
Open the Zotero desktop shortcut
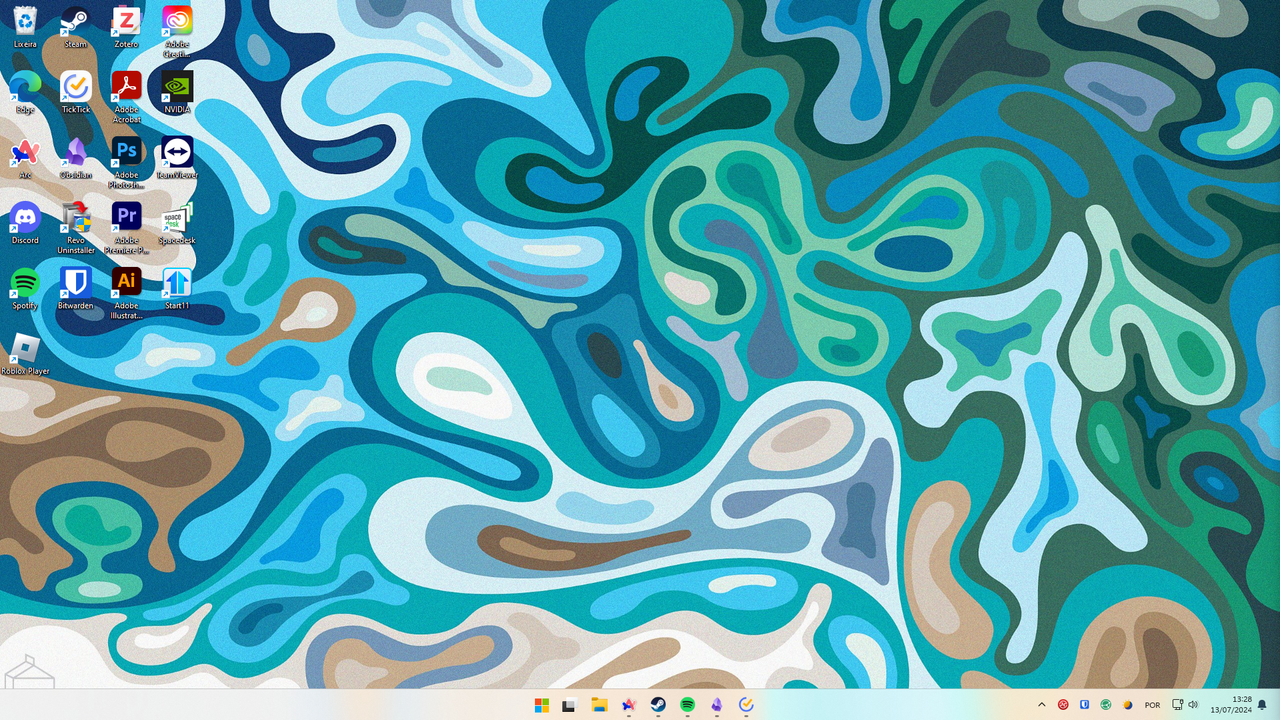(126, 22)
